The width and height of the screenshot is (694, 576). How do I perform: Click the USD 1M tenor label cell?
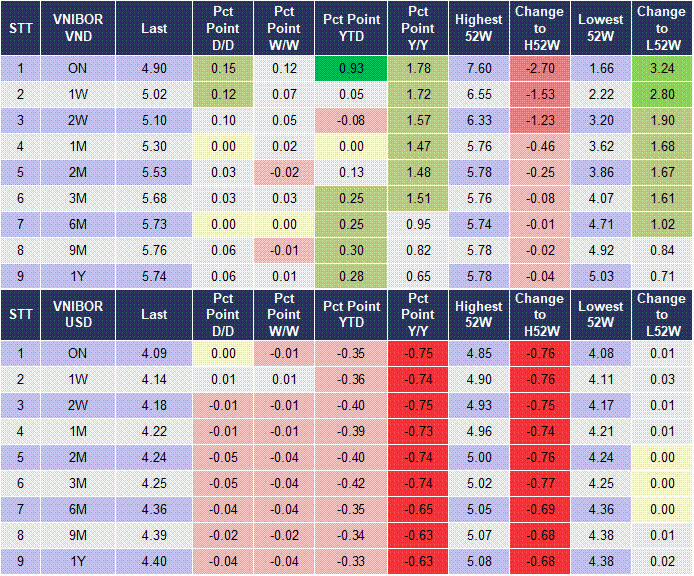pos(77,431)
